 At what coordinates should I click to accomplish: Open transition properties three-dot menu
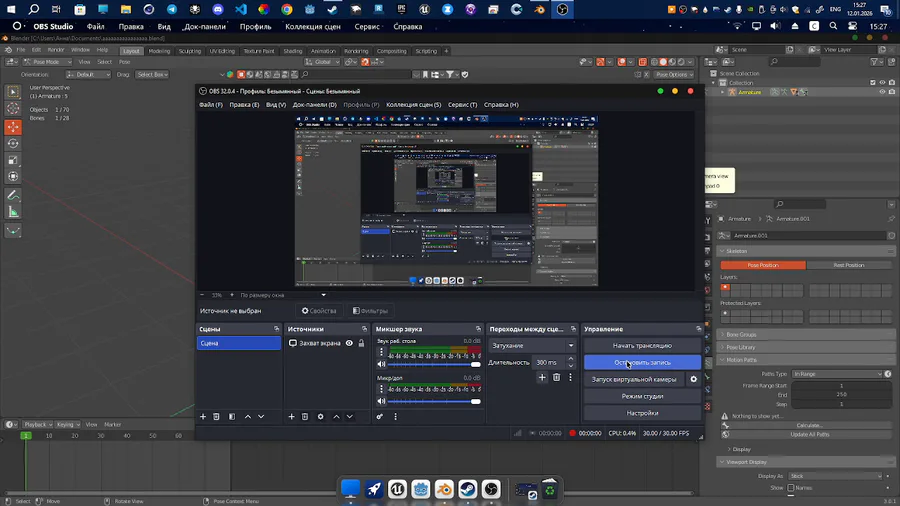pyautogui.click(x=571, y=377)
